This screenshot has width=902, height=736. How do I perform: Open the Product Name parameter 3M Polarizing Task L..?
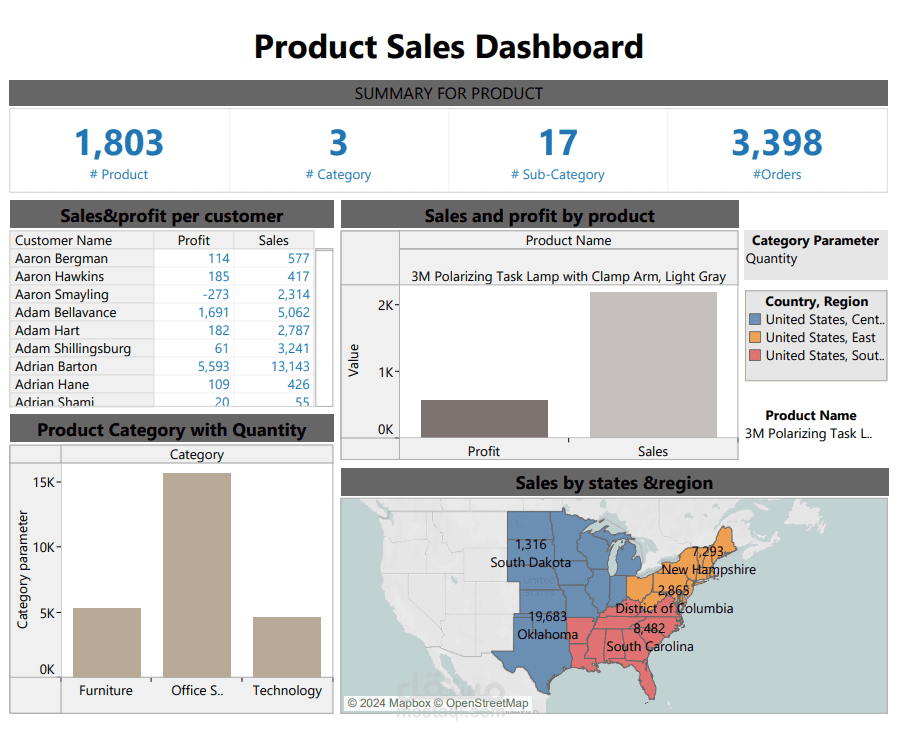[809, 434]
